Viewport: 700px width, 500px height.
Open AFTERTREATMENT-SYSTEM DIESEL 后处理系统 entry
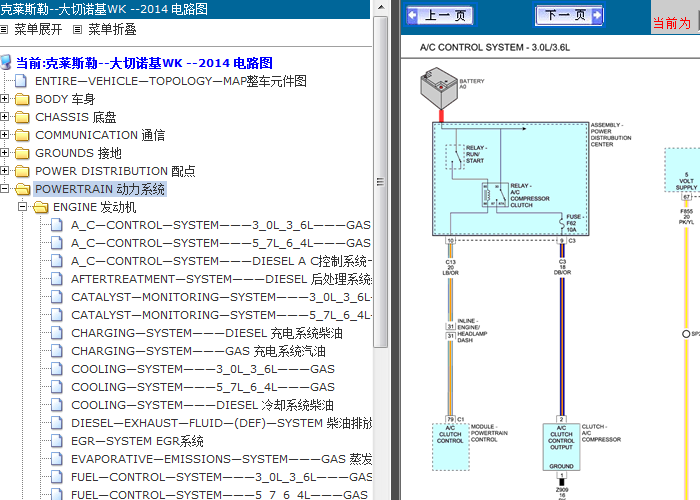(x=221, y=279)
